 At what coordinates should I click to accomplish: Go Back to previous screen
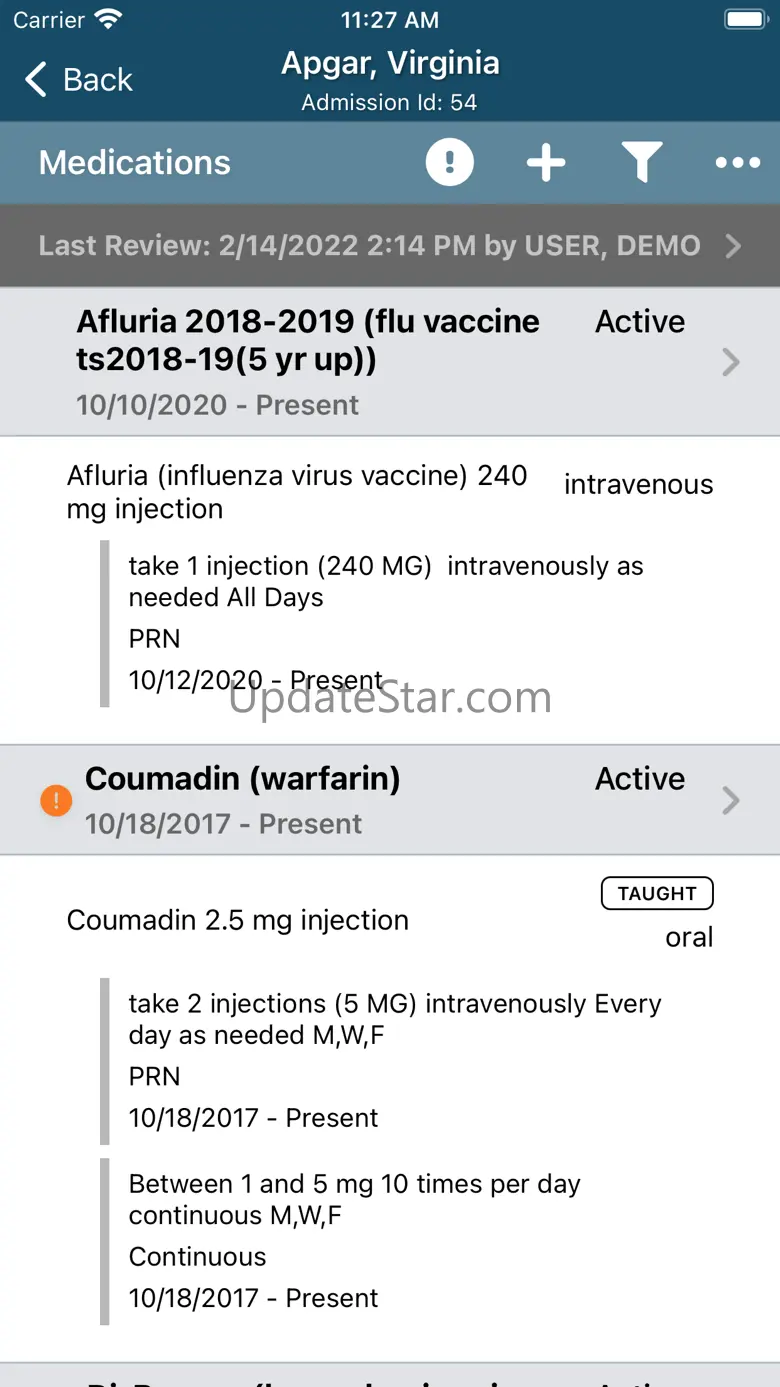79,79
